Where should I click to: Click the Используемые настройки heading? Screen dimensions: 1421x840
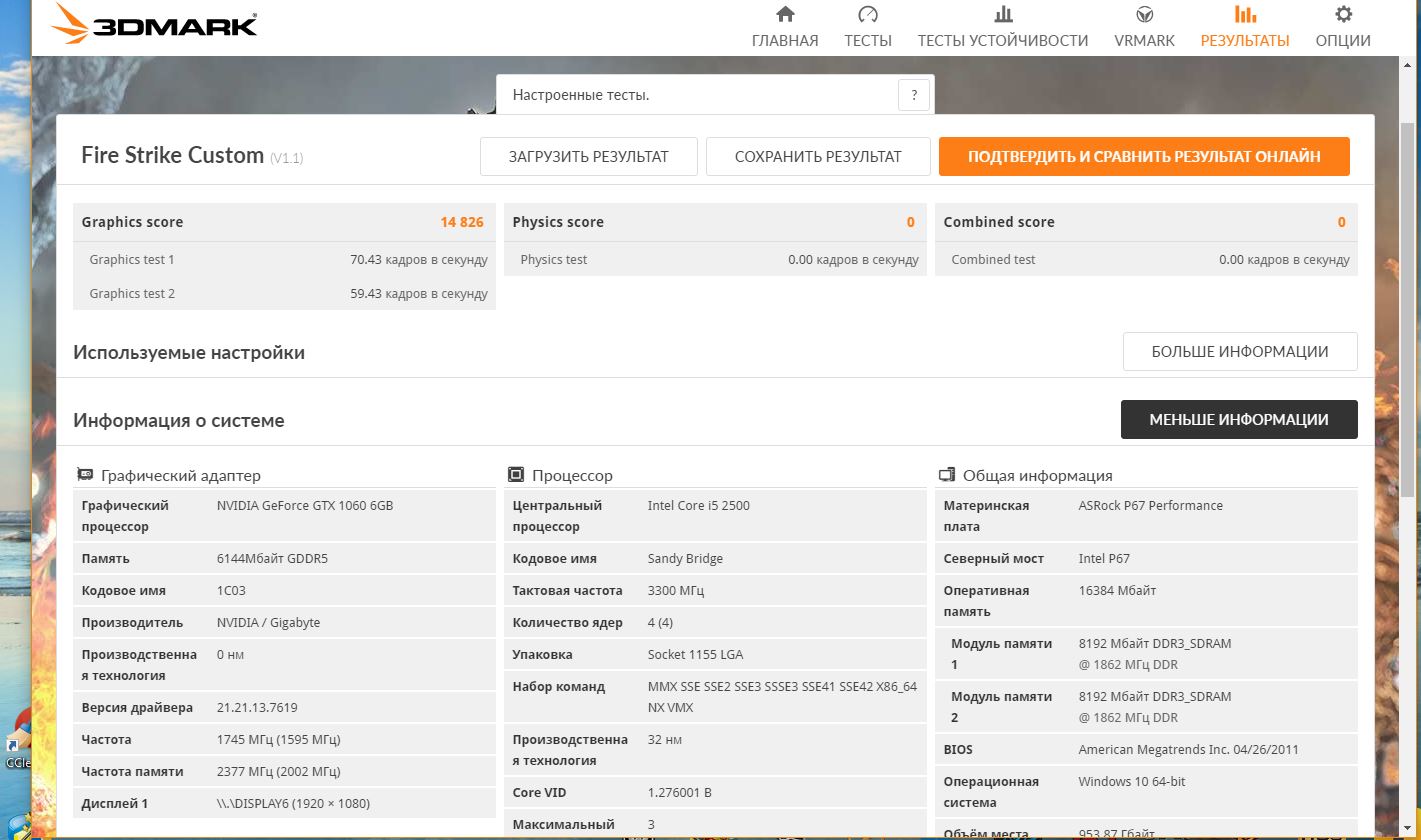(x=189, y=352)
